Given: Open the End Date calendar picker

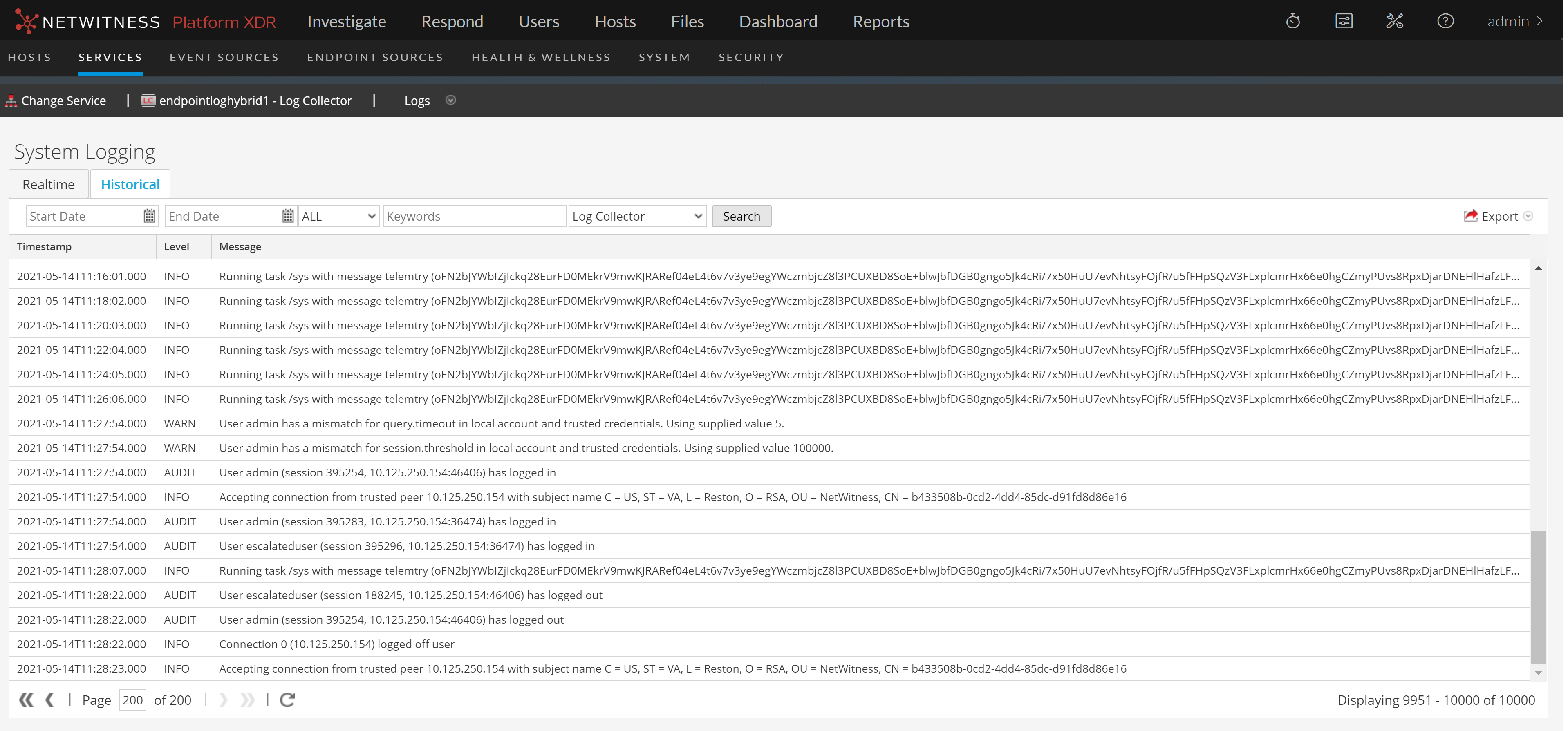Looking at the screenshot, I should [288, 216].
